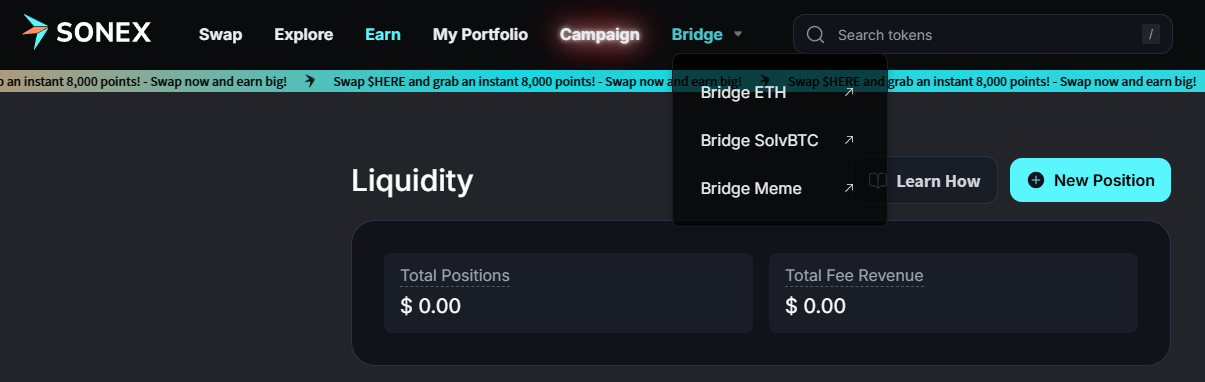The width and height of the screenshot is (1205, 382).
Task: Click the slash shortcut badge in search
Action: (1151, 35)
